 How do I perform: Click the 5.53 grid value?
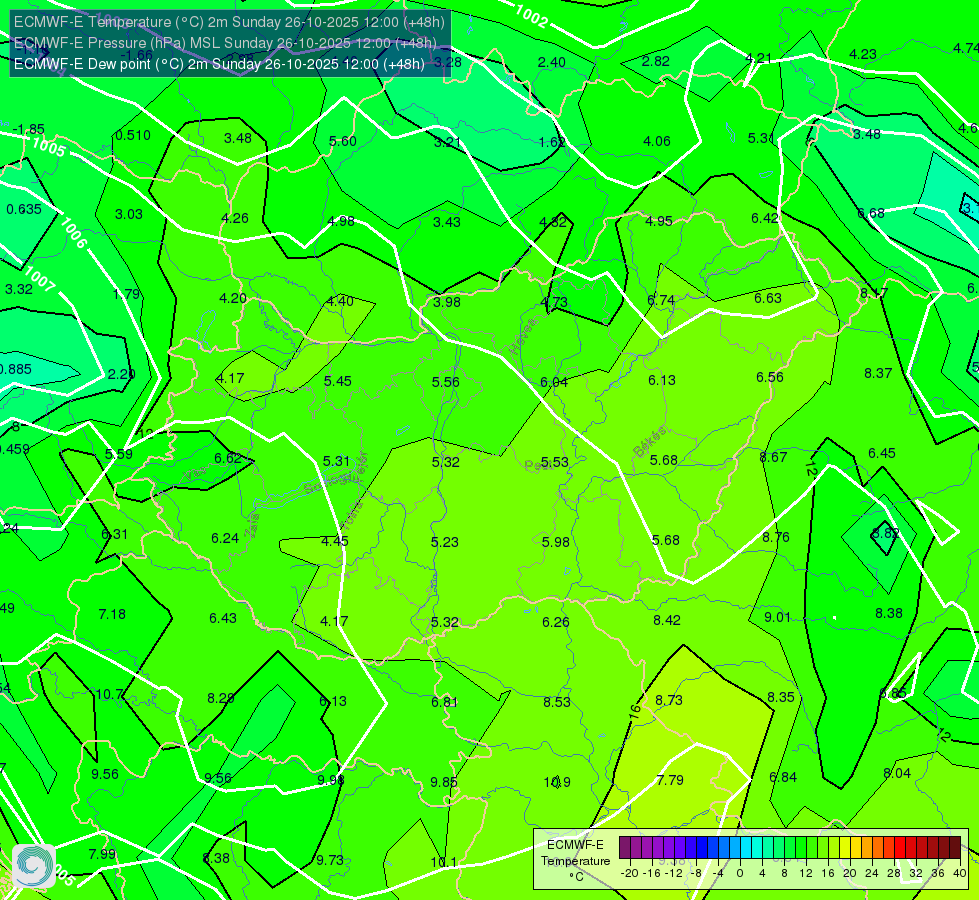pos(554,462)
